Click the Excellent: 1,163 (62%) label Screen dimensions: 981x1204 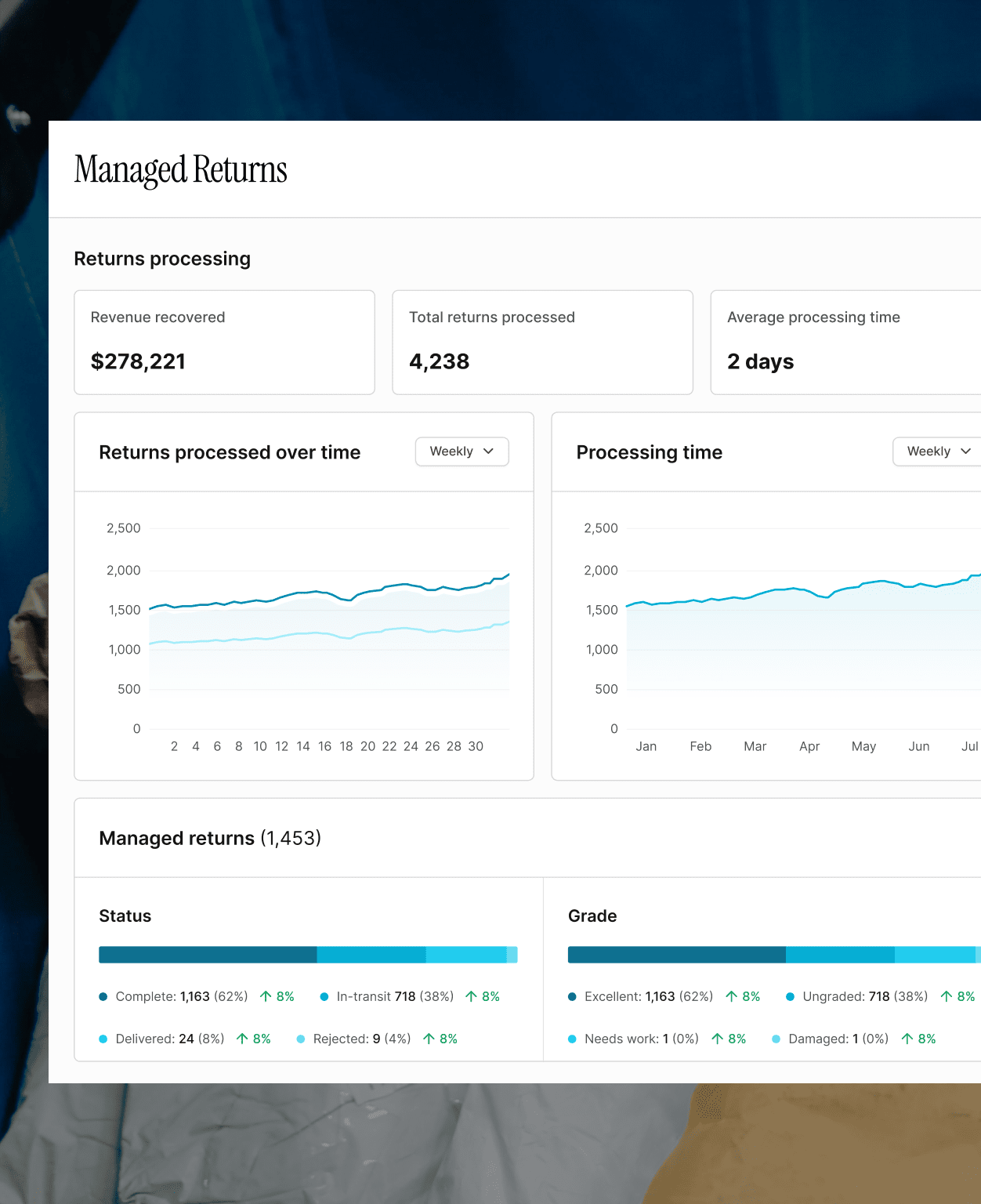click(x=649, y=997)
